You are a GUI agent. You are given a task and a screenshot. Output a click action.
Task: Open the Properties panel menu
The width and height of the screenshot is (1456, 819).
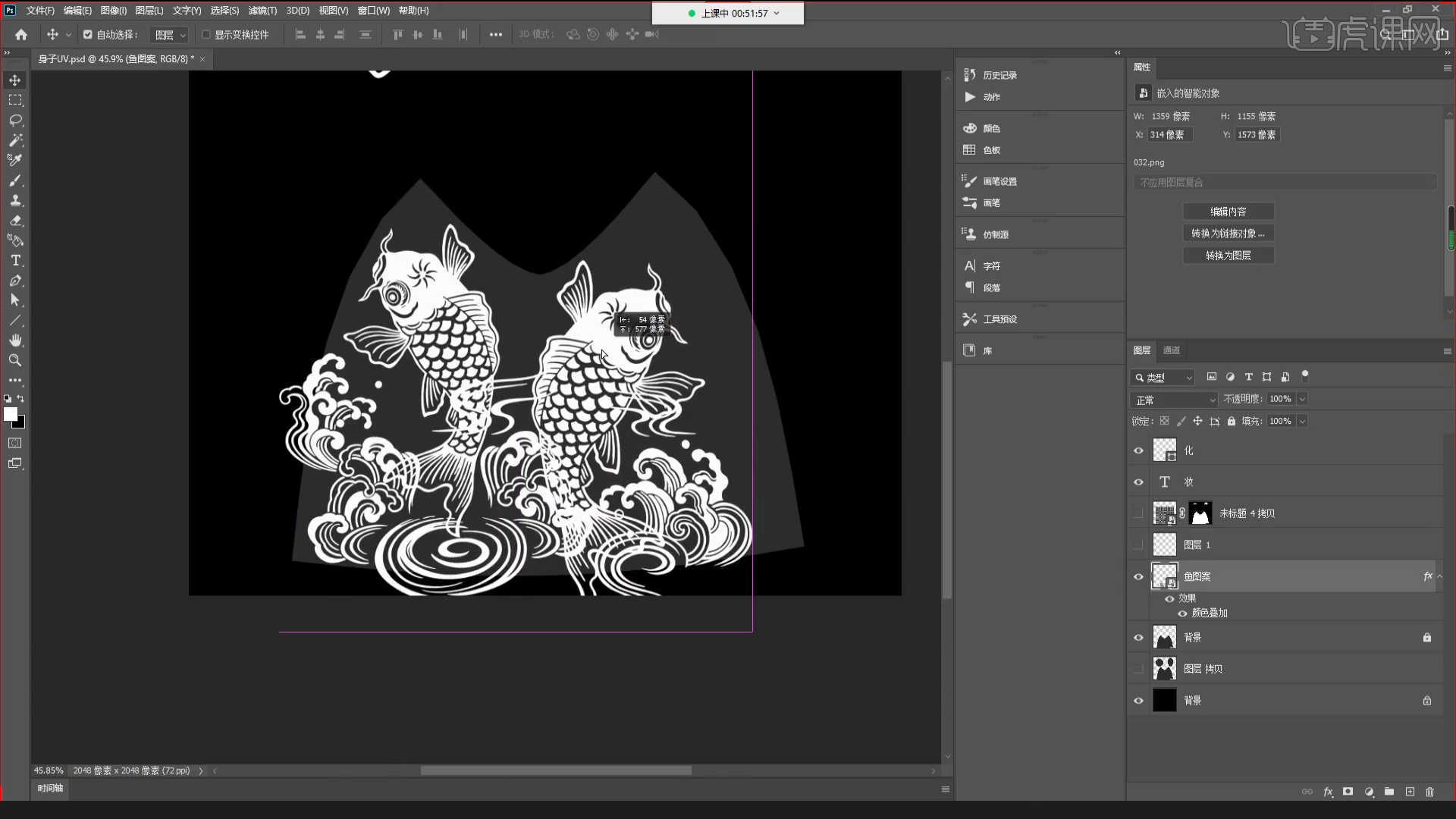tap(1447, 67)
